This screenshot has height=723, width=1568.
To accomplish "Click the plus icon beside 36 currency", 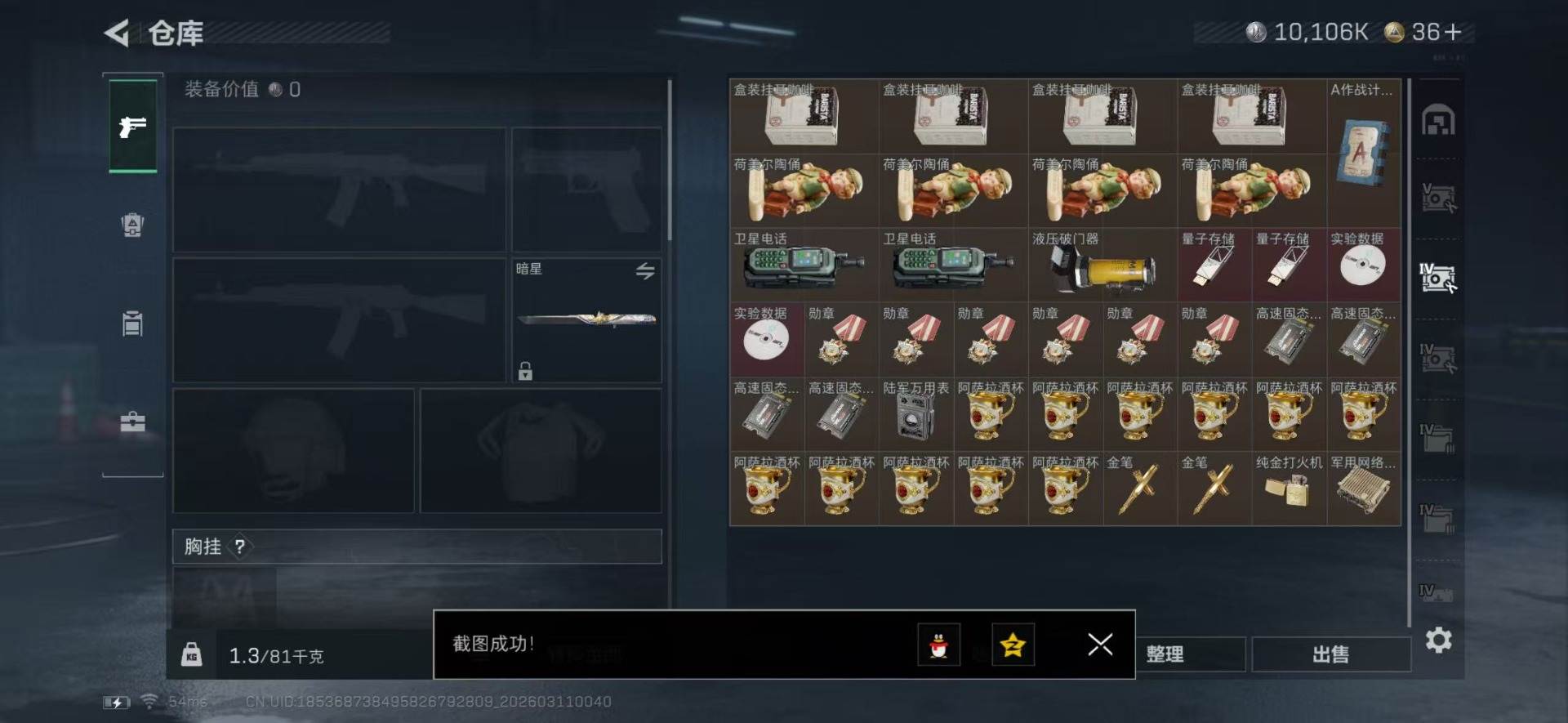I will coord(1453,32).
